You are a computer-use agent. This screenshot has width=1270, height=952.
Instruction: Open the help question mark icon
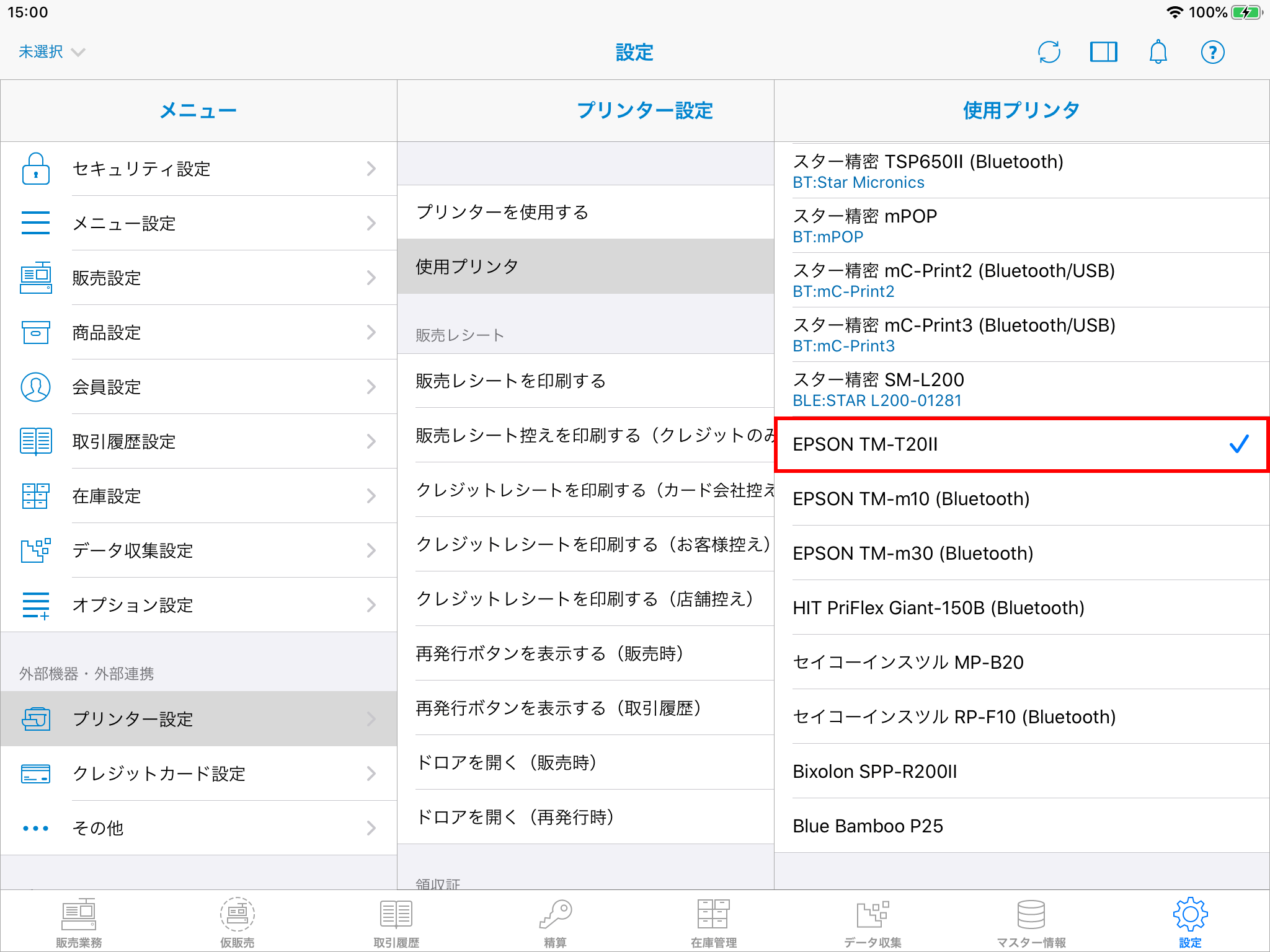[x=1212, y=52]
